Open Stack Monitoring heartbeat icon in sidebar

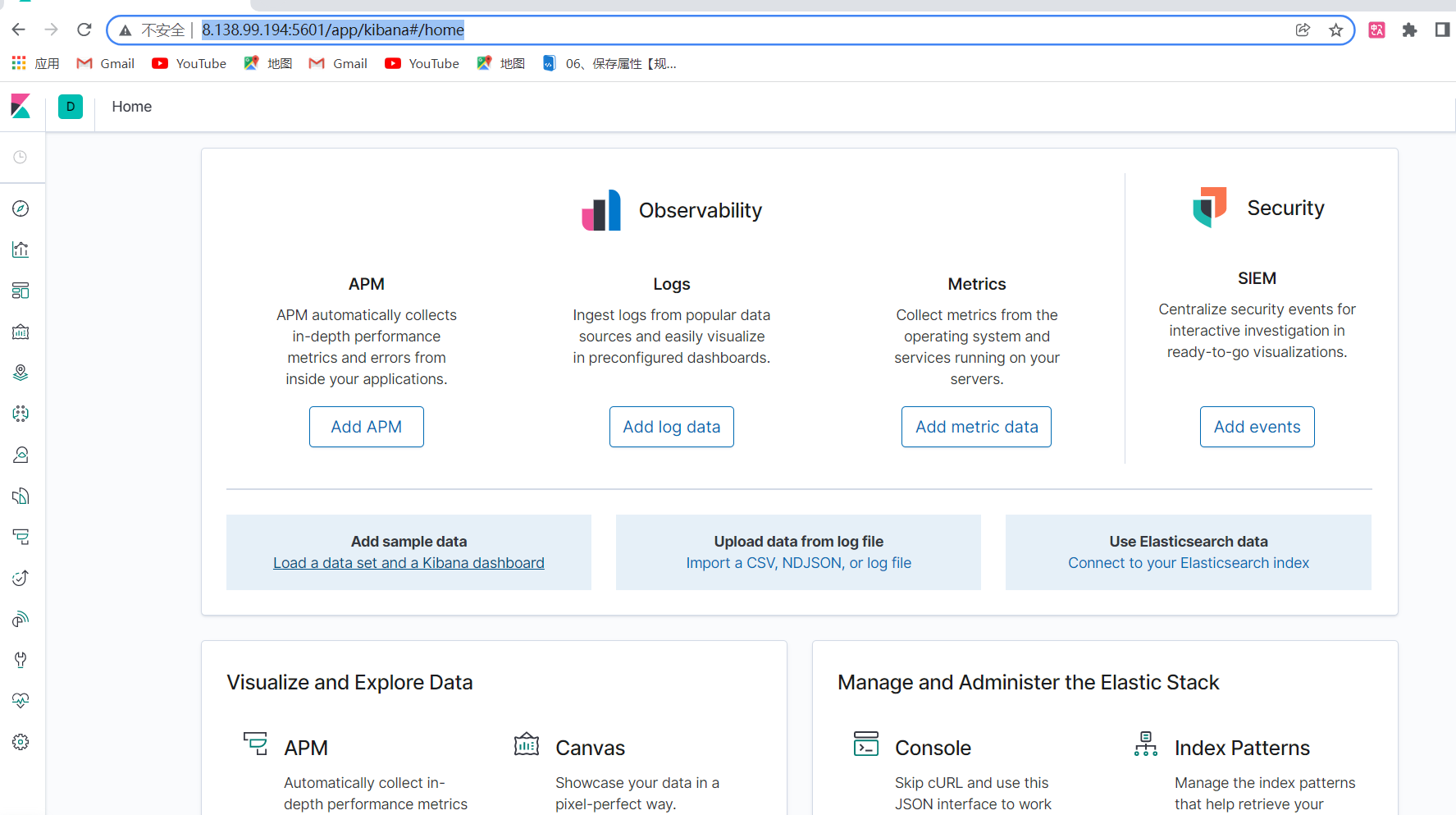[x=21, y=701]
